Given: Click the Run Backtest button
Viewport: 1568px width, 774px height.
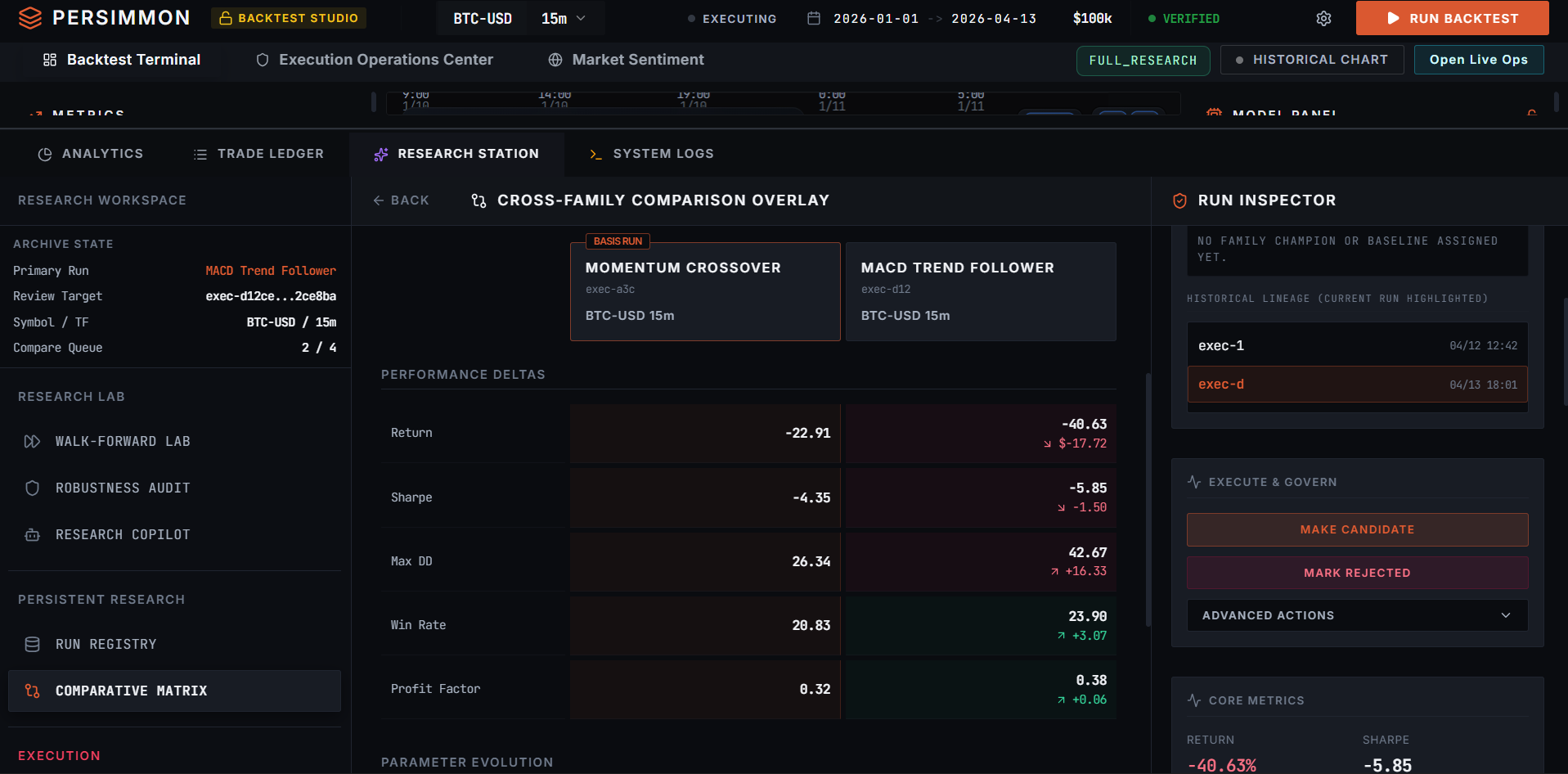Looking at the screenshot, I should click(x=1452, y=18).
